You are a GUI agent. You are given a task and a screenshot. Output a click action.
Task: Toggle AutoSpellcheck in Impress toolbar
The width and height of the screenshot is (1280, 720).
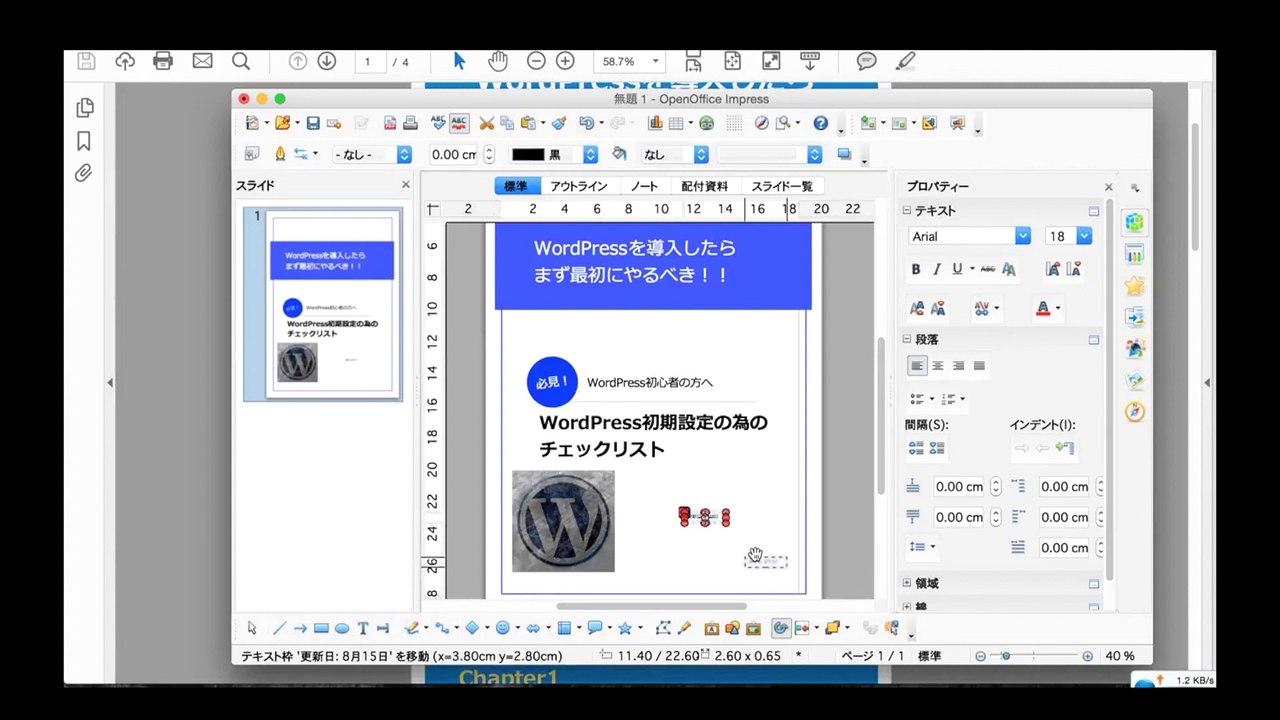pyautogui.click(x=459, y=123)
